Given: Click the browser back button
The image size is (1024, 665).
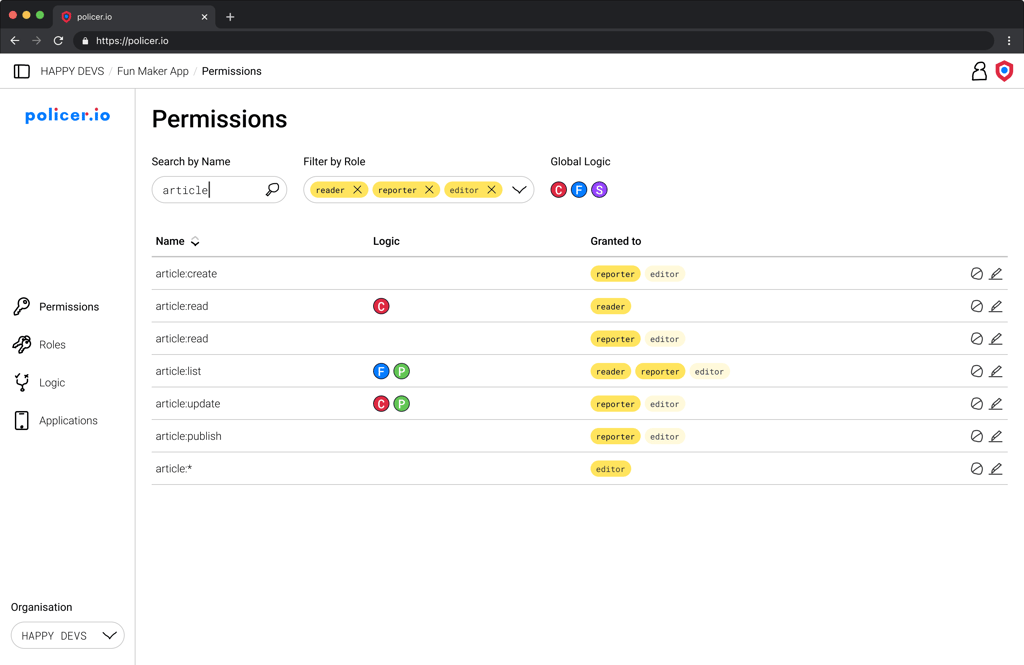Looking at the screenshot, I should point(15,41).
